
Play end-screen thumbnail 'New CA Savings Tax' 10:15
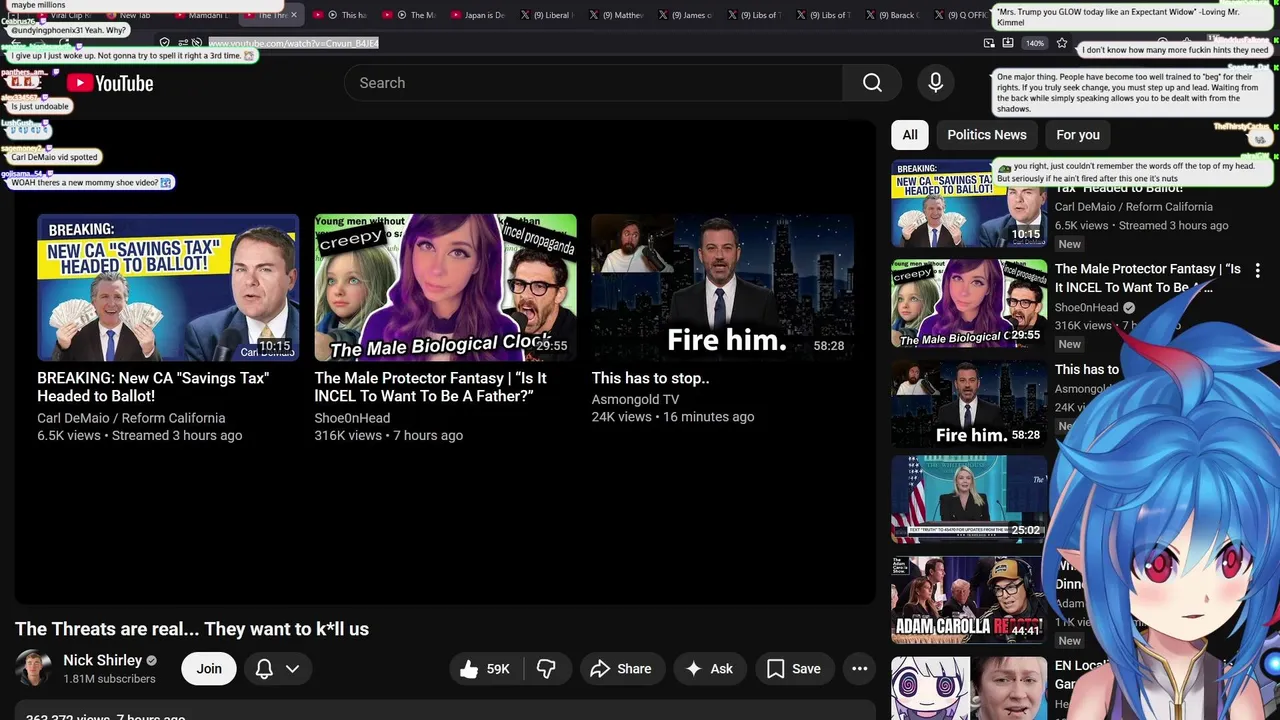pyautogui.click(x=168, y=287)
